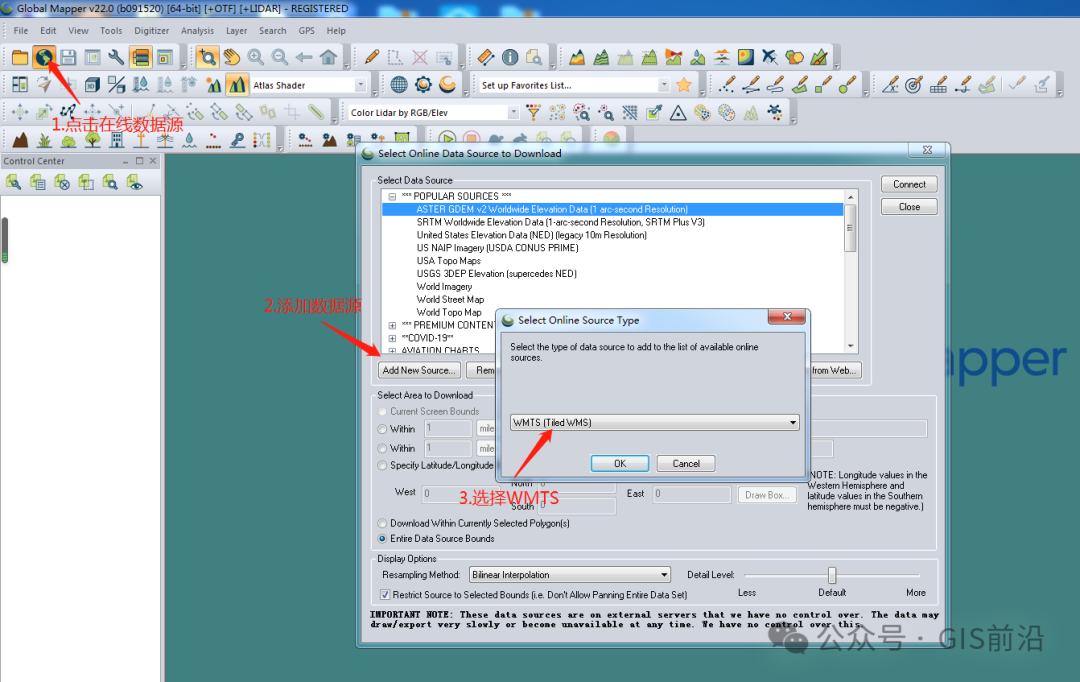
Task: Open the Bilinear Interpolation resampling dropdown
Action: pyautogui.click(x=570, y=575)
